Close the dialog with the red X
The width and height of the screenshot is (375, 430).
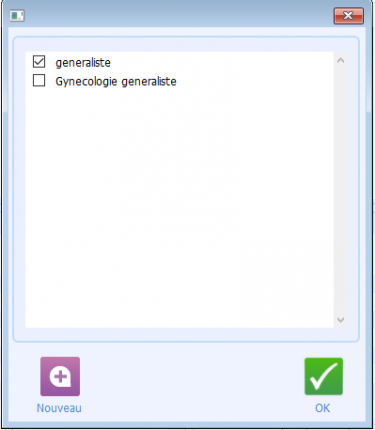[348, 16]
